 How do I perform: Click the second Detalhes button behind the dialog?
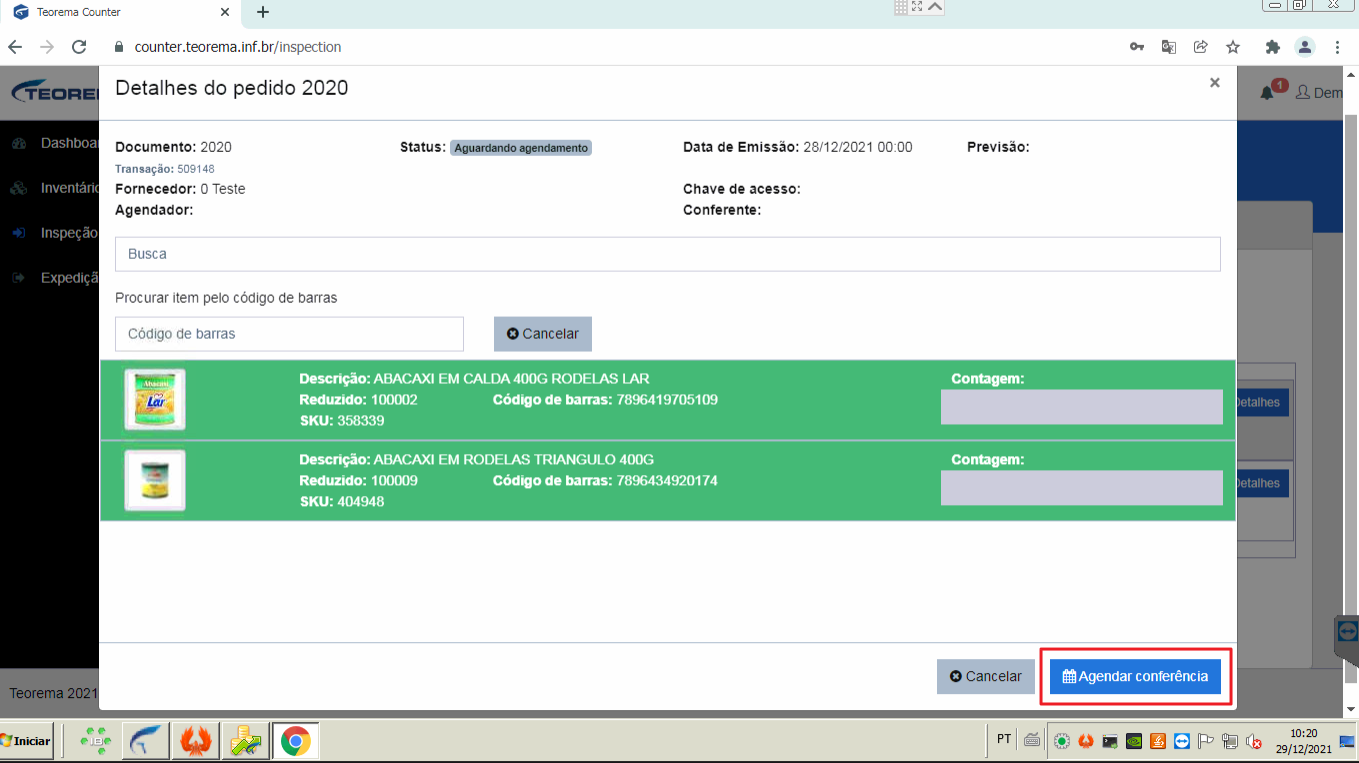(x=1262, y=483)
